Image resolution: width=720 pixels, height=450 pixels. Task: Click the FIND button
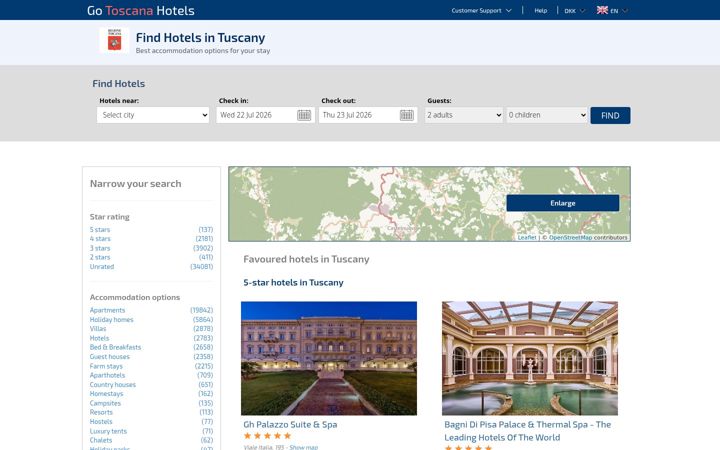[x=610, y=116]
